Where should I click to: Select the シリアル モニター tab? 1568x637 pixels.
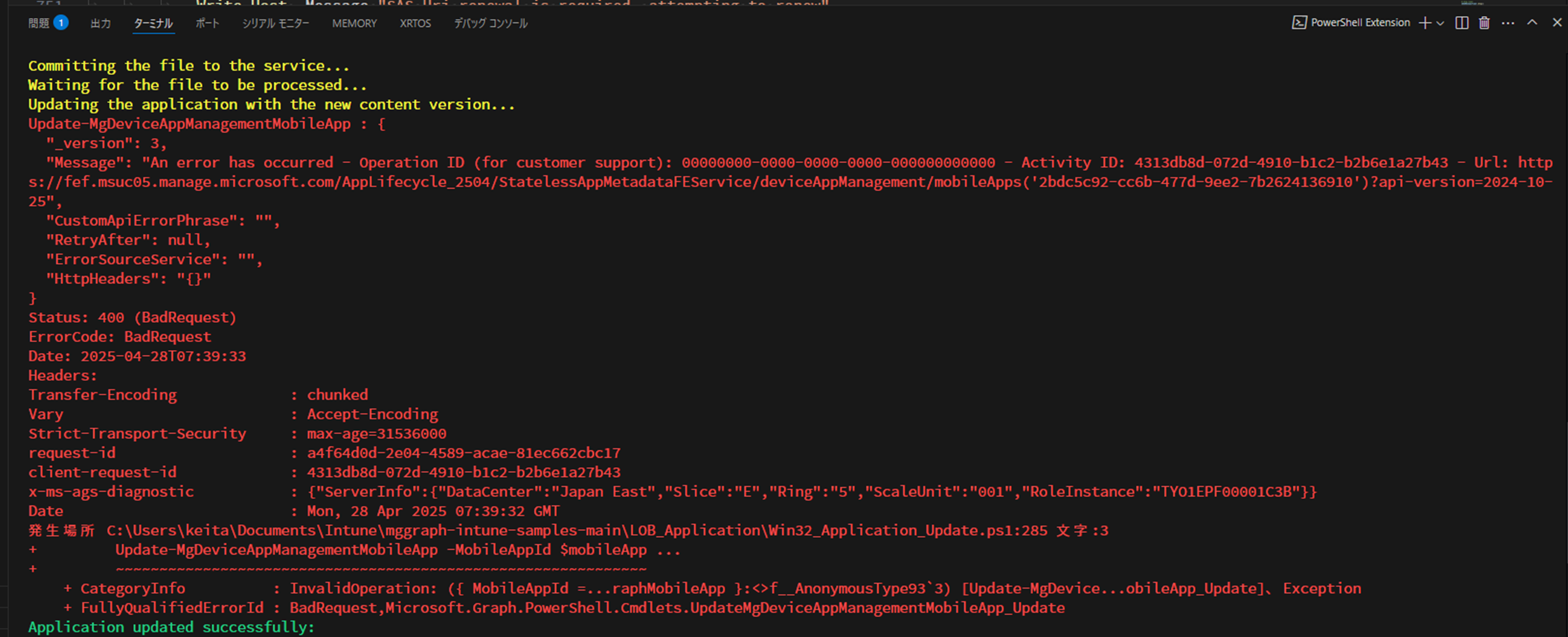click(276, 23)
